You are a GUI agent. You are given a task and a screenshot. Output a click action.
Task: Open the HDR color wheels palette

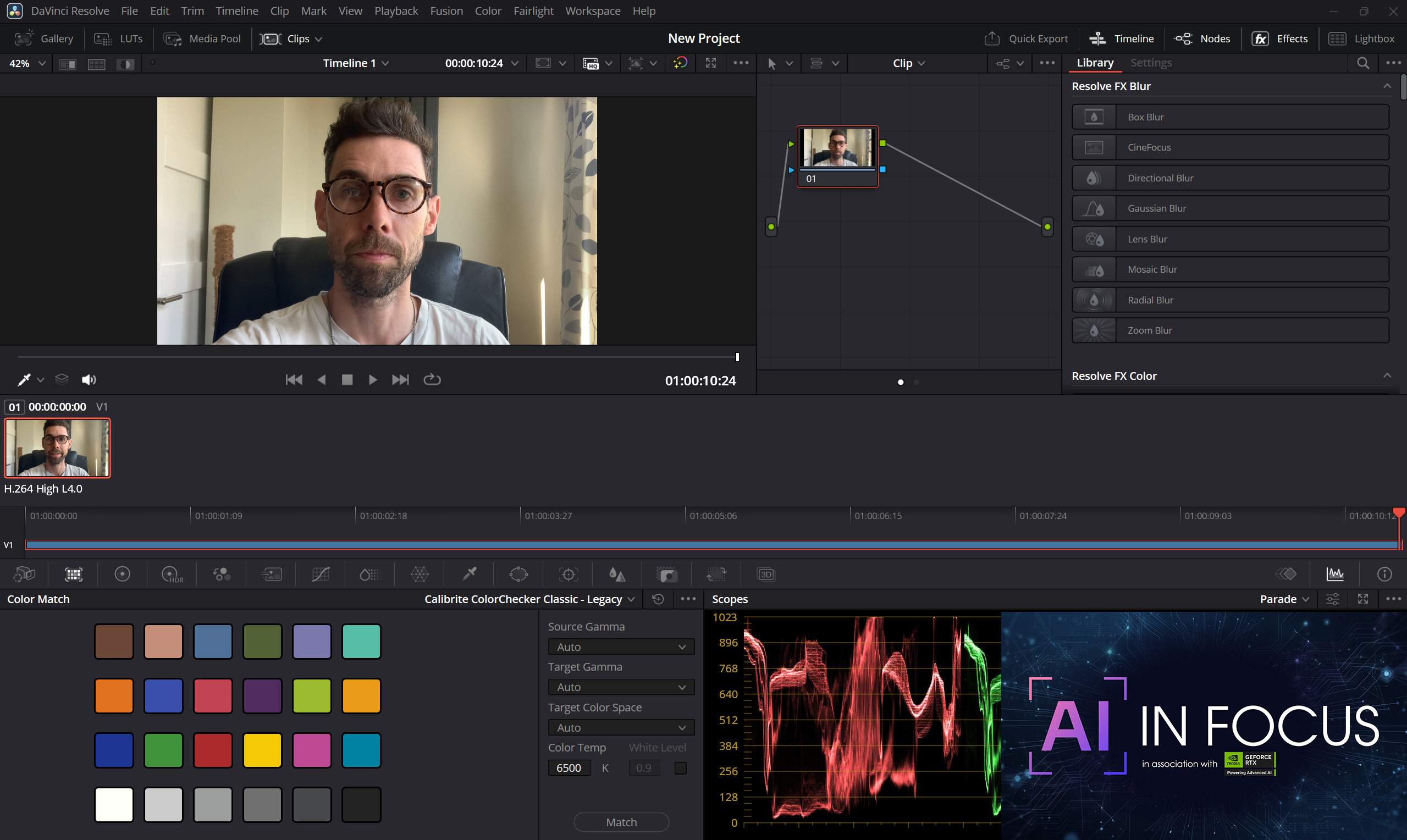coord(172,574)
